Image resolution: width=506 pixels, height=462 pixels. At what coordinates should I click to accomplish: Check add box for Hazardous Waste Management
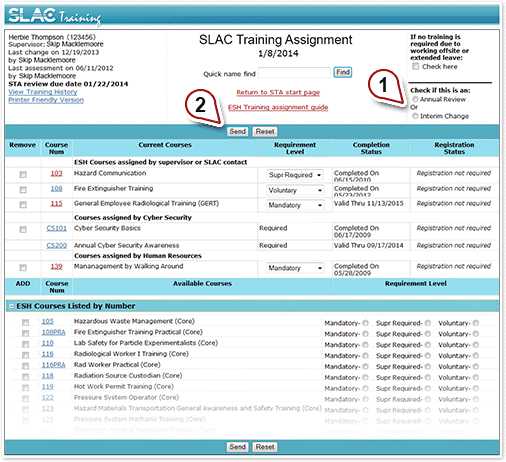25,322
